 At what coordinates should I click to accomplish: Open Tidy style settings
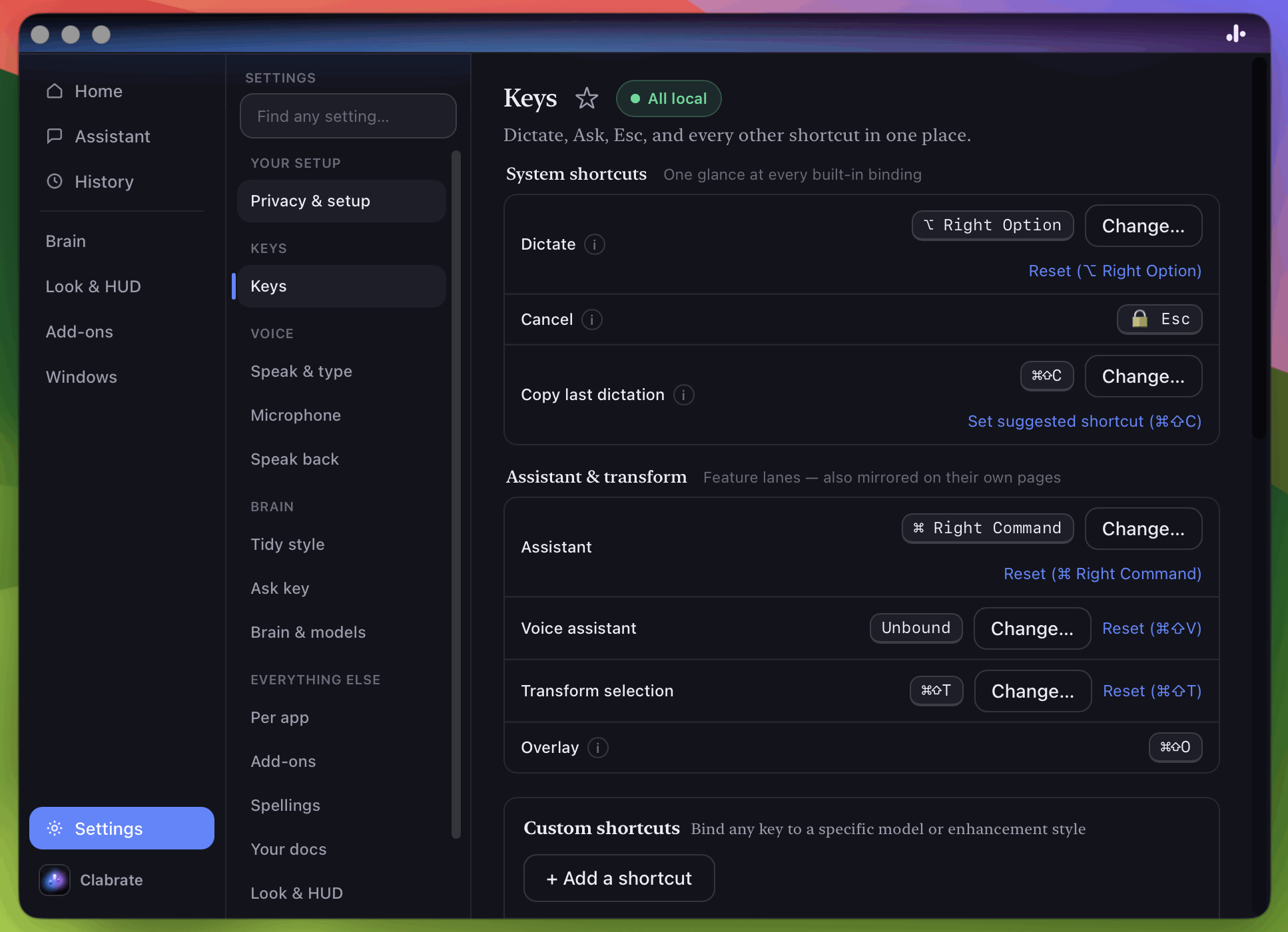coord(287,545)
